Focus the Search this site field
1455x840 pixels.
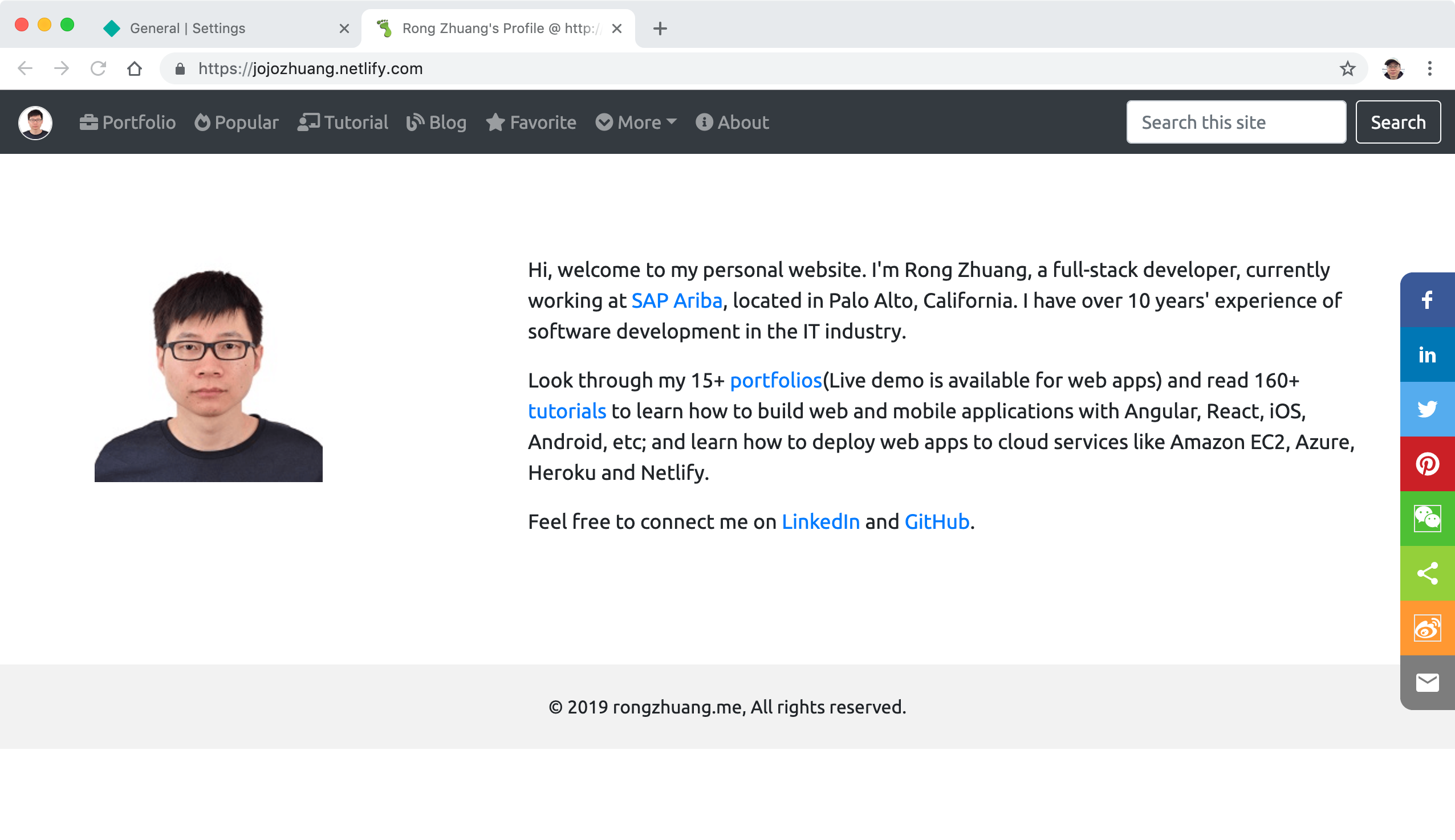[1235, 123]
